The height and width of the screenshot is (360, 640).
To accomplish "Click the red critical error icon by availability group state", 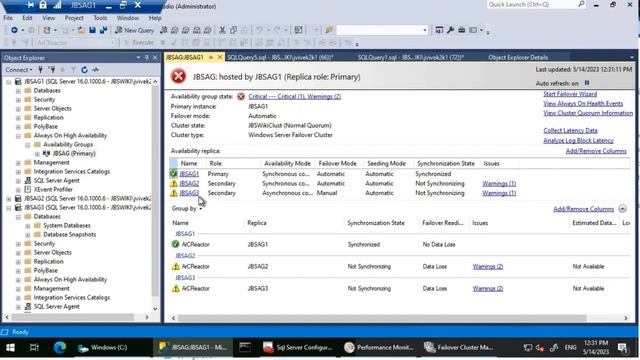I will pos(241,96).
